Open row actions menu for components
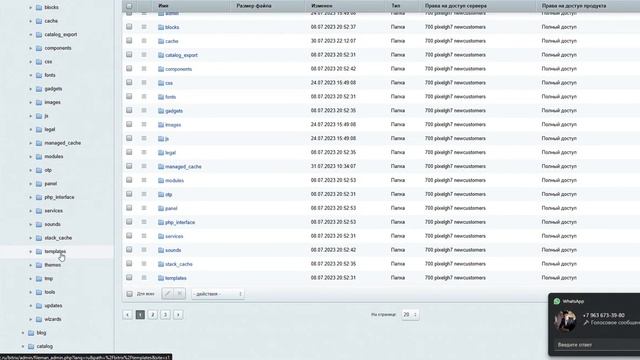The image size is (640, 360). tap(144, 69)
